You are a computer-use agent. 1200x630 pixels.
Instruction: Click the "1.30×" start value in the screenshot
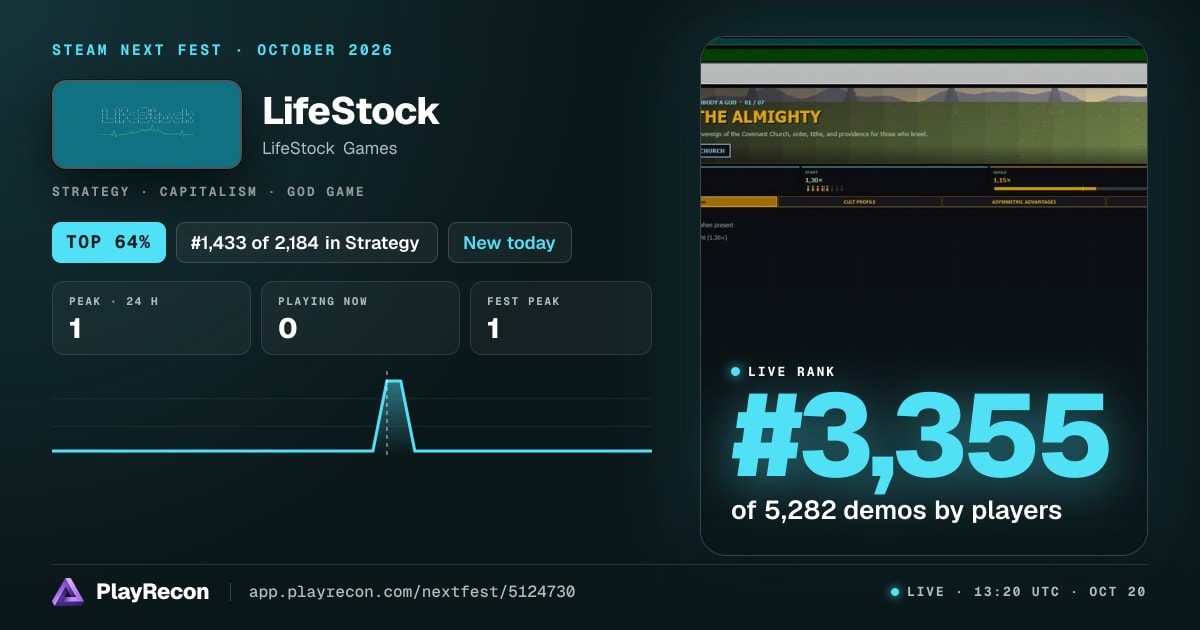pos(815,180)
